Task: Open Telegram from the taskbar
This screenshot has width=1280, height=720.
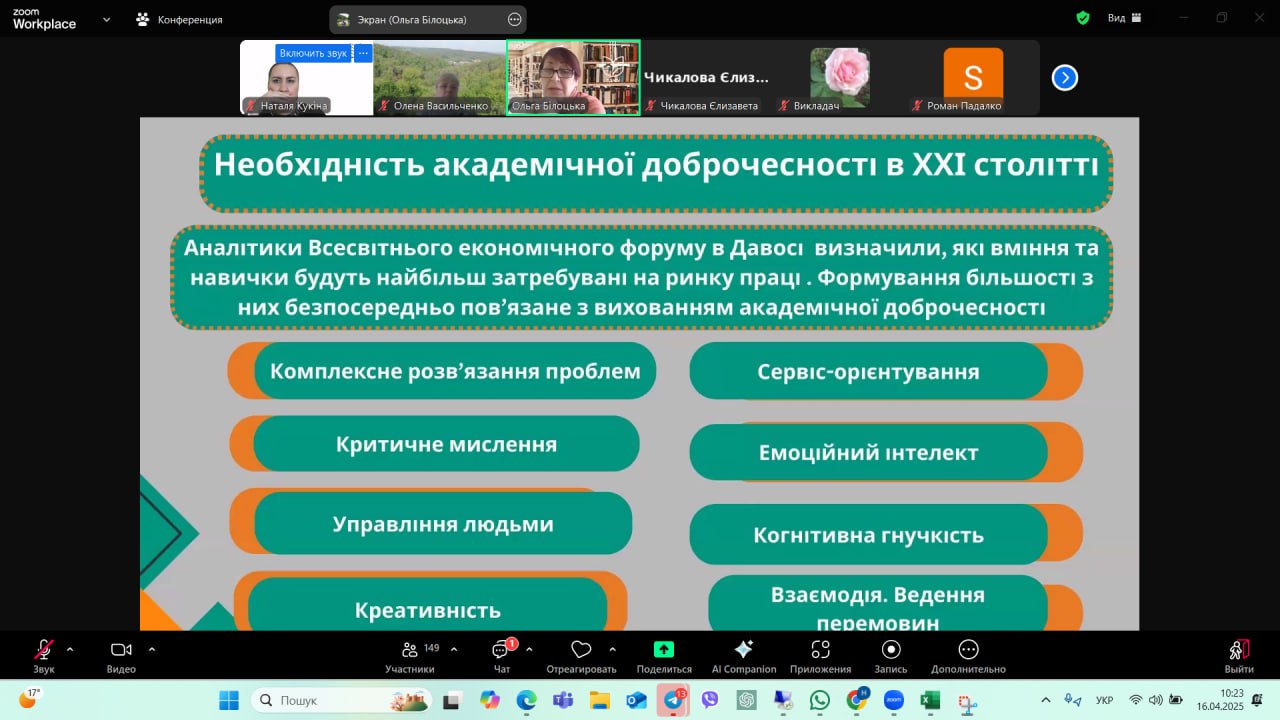Action: pos(673,700)
